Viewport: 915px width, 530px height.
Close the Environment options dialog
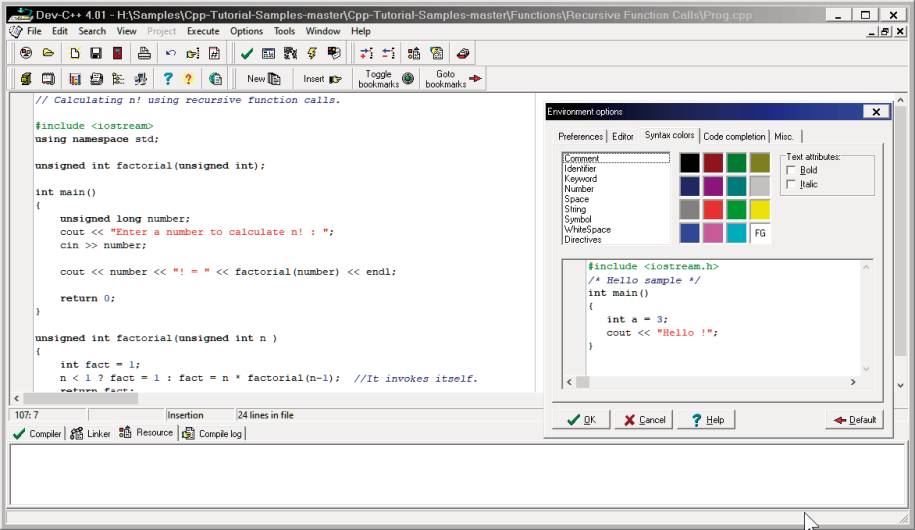(x=876, y=111)
